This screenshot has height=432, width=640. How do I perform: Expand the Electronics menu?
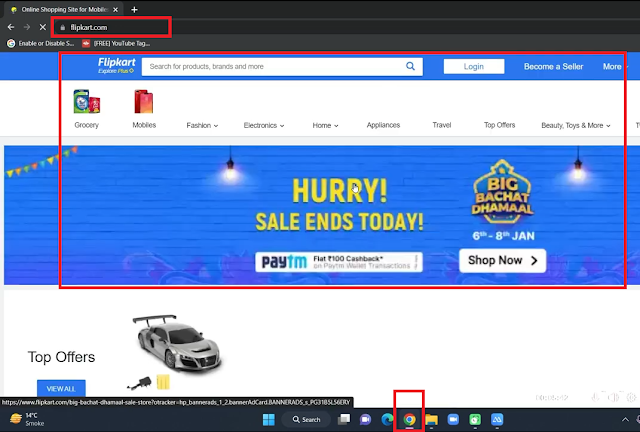tap(264, 125)
